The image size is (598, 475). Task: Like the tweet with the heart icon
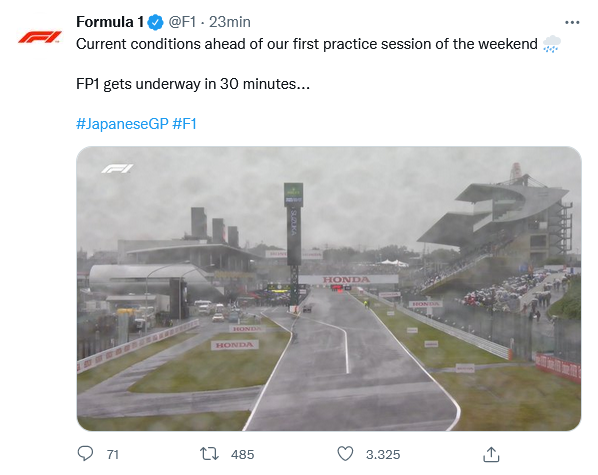345,454
